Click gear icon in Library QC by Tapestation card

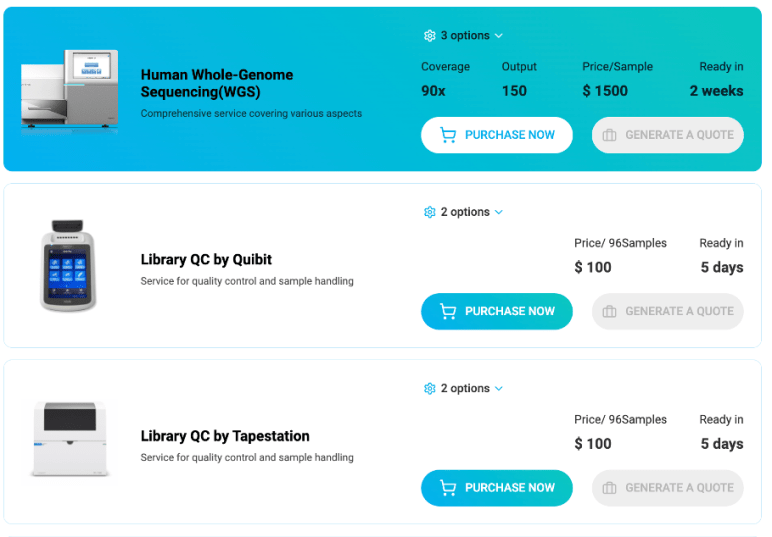coord(429,388)
